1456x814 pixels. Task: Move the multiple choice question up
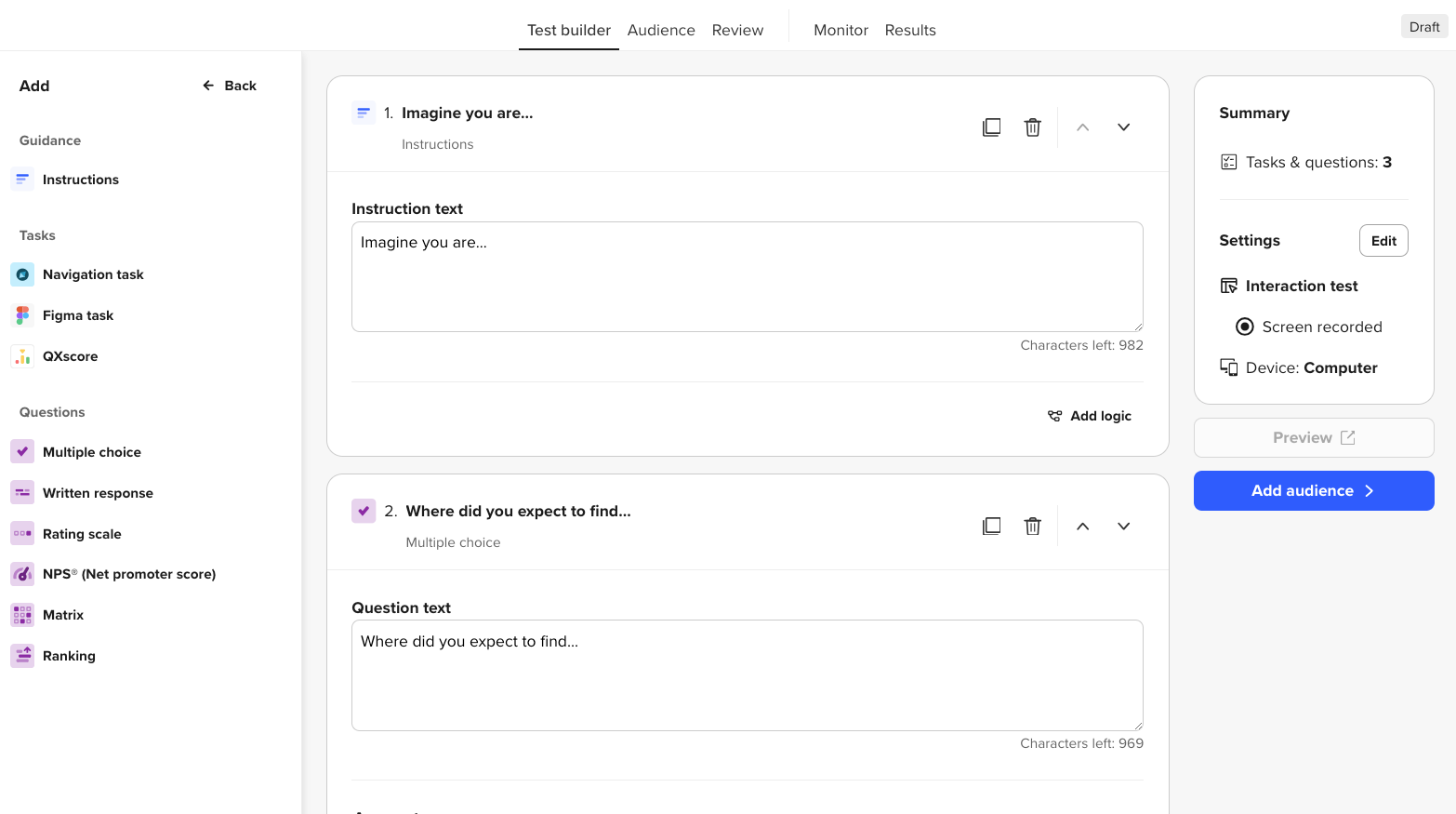[1082, 526]
